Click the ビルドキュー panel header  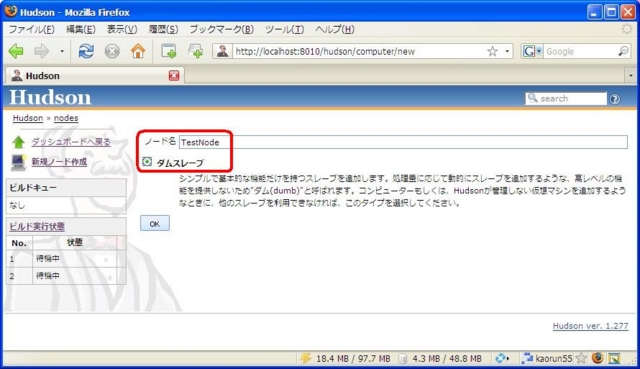click(x=67, y=188)
